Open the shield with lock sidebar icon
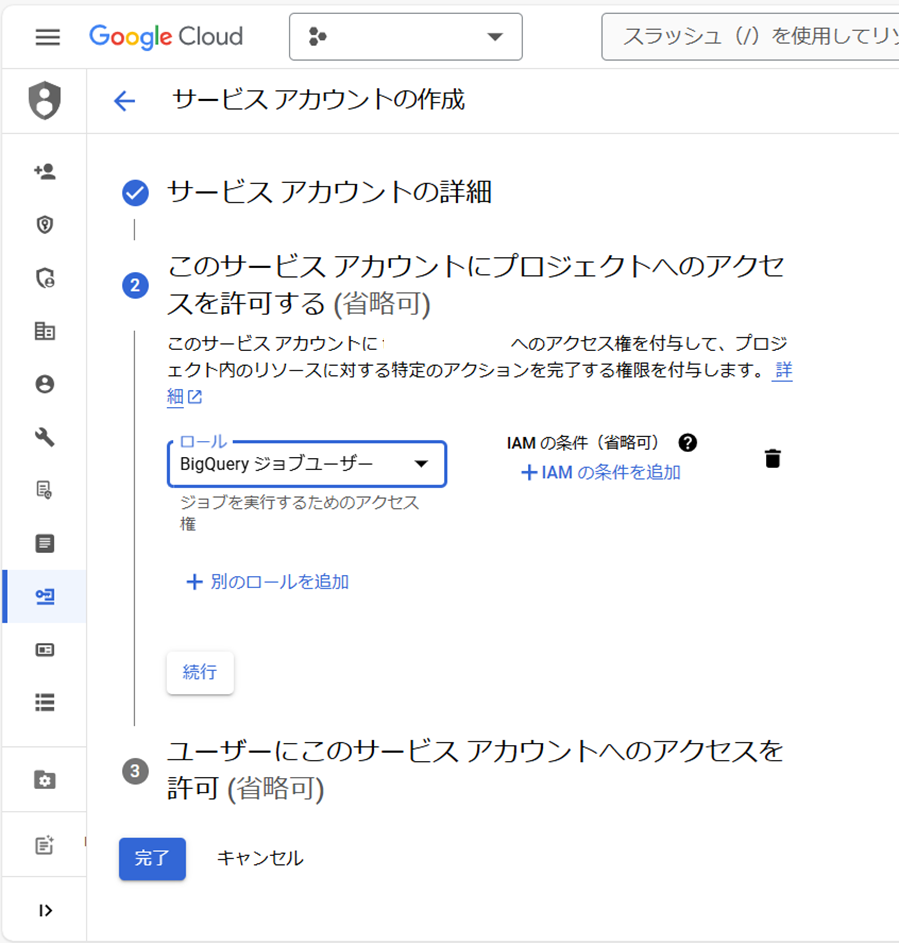Screen dimensions: 899x943 44,278
